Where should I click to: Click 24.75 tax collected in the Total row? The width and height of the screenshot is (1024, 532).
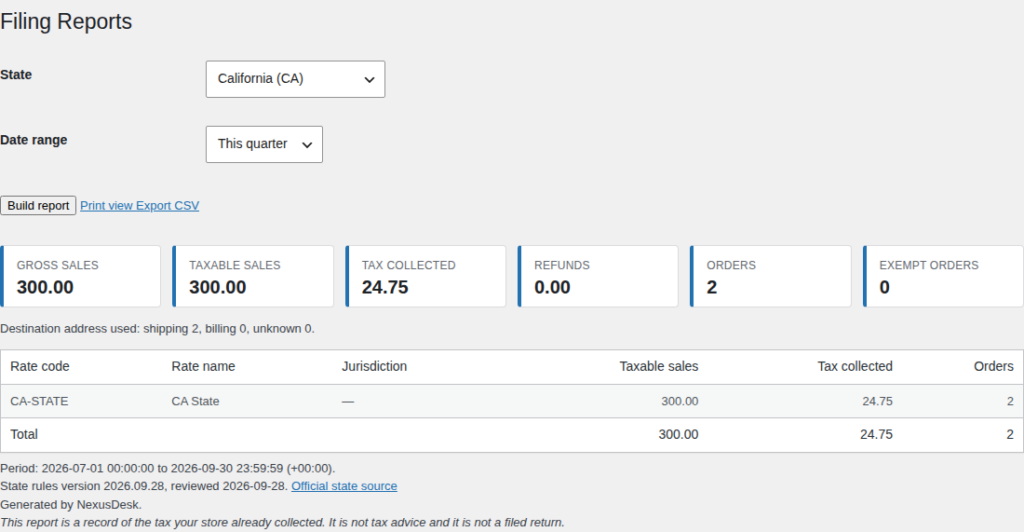[x=876, y=435]
